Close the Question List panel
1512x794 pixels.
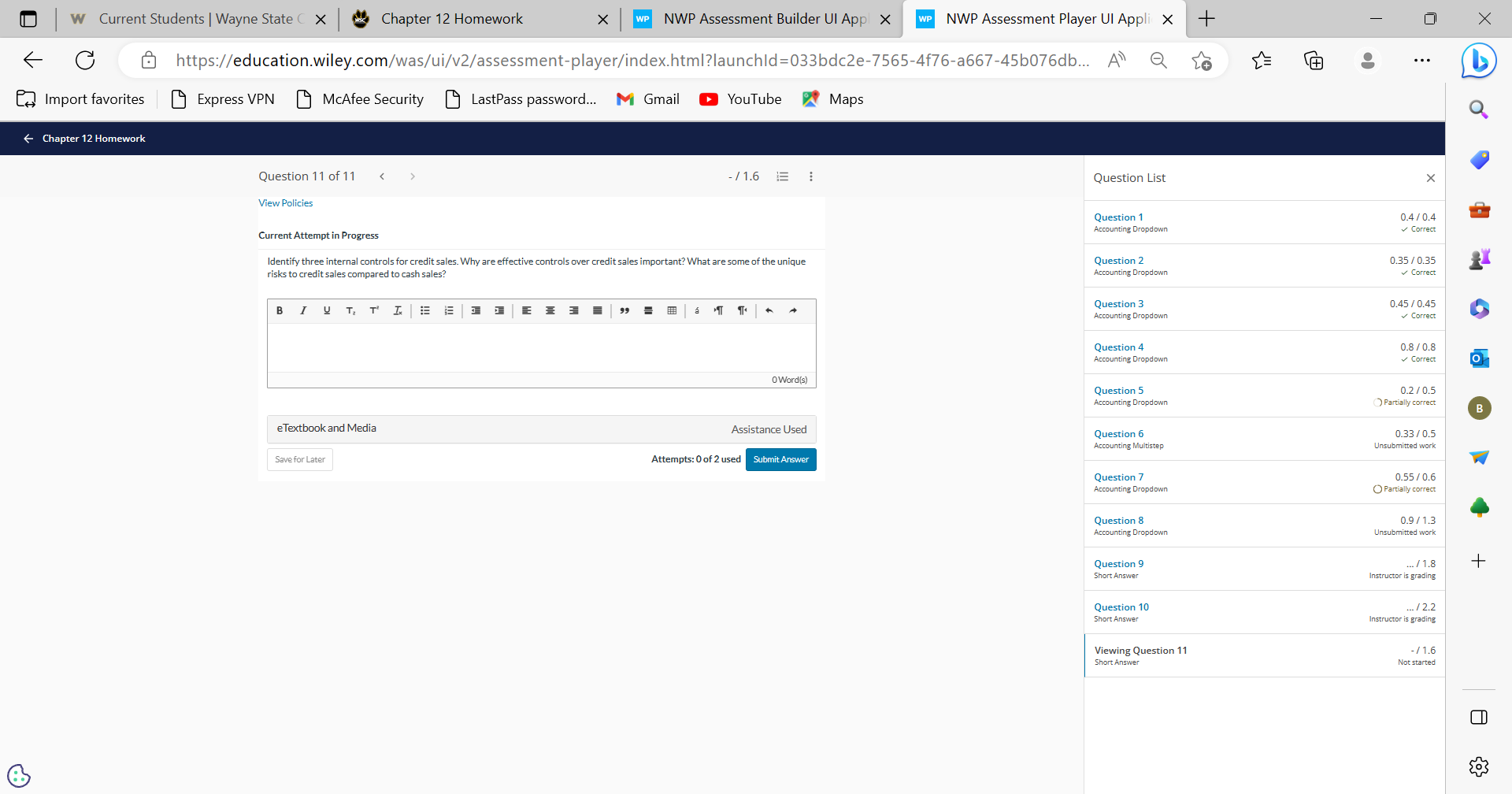1431,178
